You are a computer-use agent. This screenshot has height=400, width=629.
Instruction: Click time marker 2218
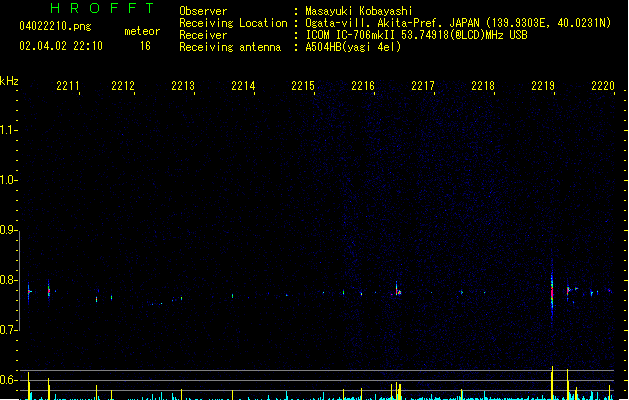click(x=483, y=86)
